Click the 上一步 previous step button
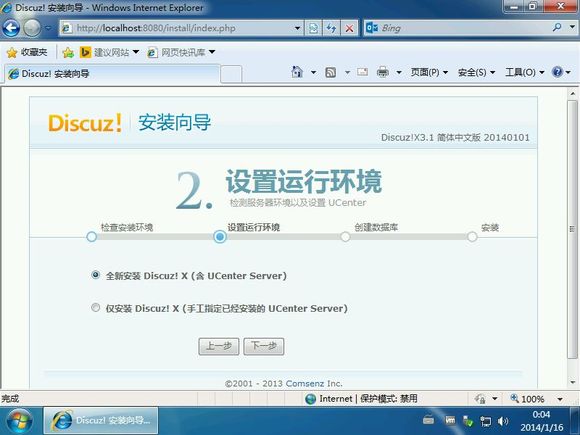 pyautogui.click(x=219, y=346)
